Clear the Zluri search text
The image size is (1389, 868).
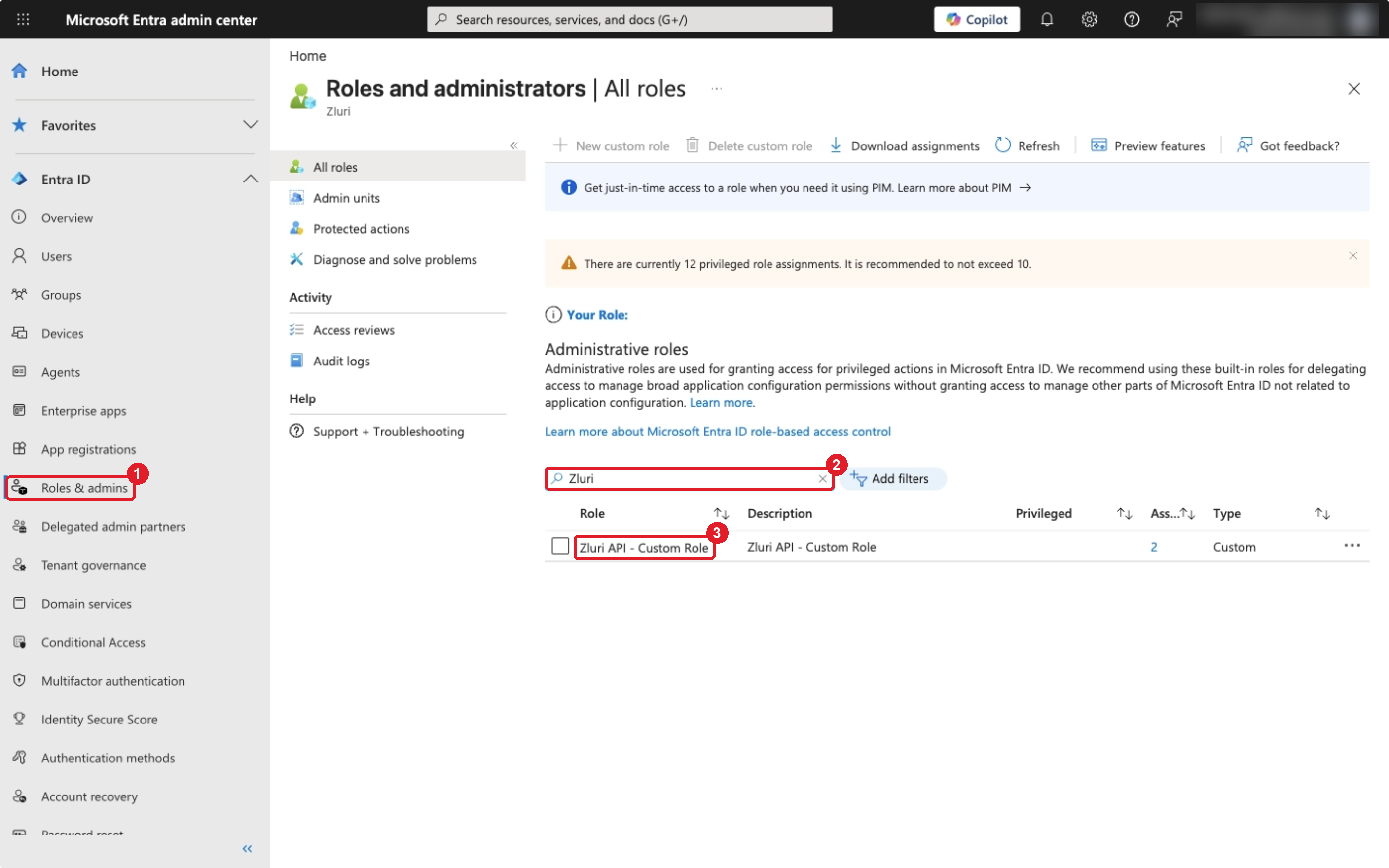(822, 479)
